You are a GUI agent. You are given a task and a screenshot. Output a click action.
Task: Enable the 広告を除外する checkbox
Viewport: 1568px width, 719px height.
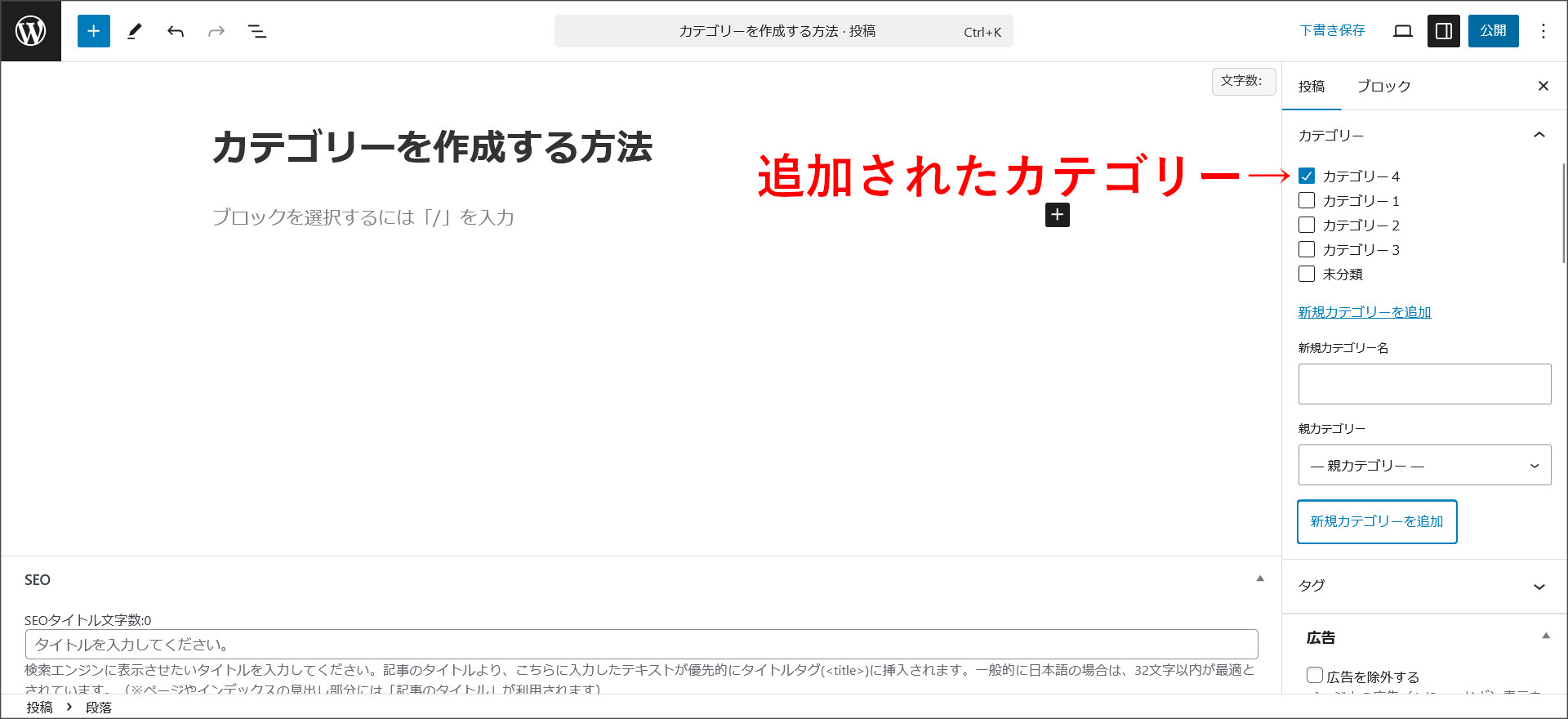tap(1315, 676)
